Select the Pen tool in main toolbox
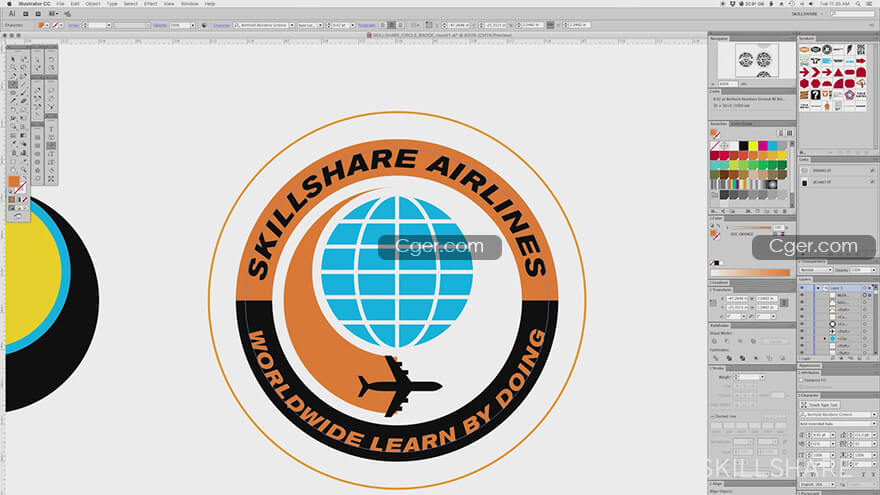Screen dimensions: 880x495 pyautogui.click(x=13, y=76)
